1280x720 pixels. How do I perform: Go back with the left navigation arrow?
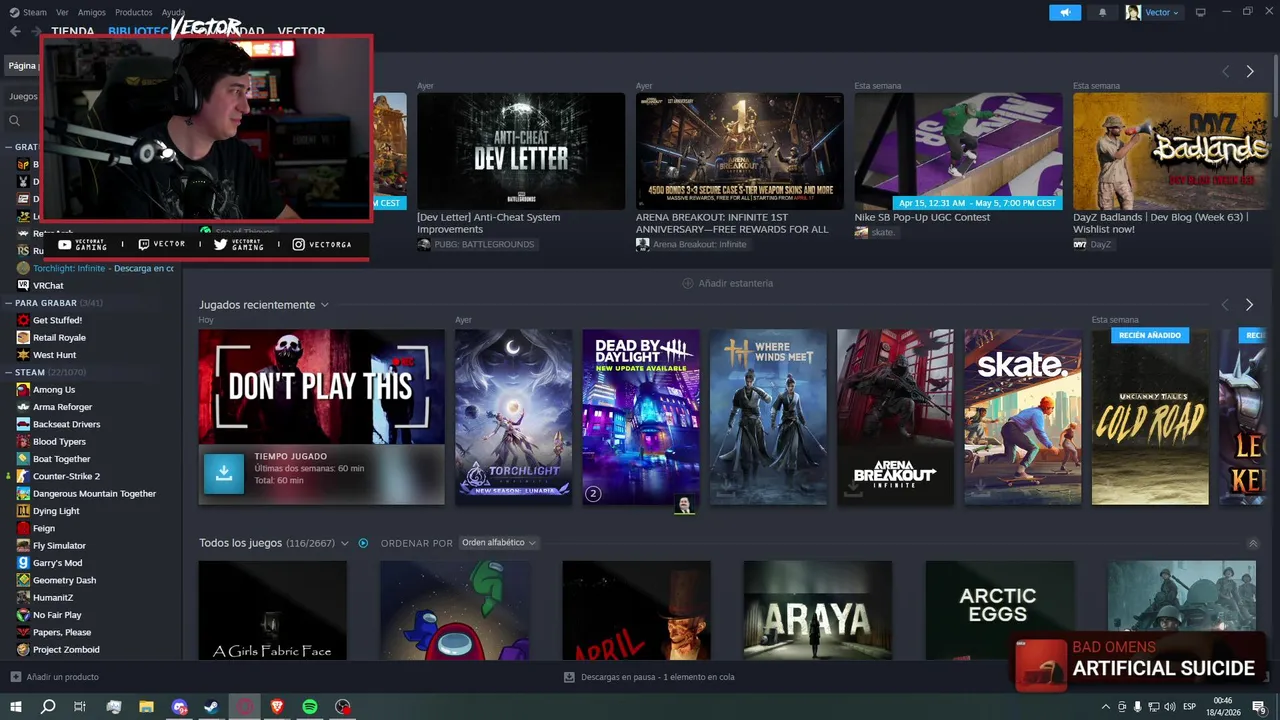coord(15,31)
